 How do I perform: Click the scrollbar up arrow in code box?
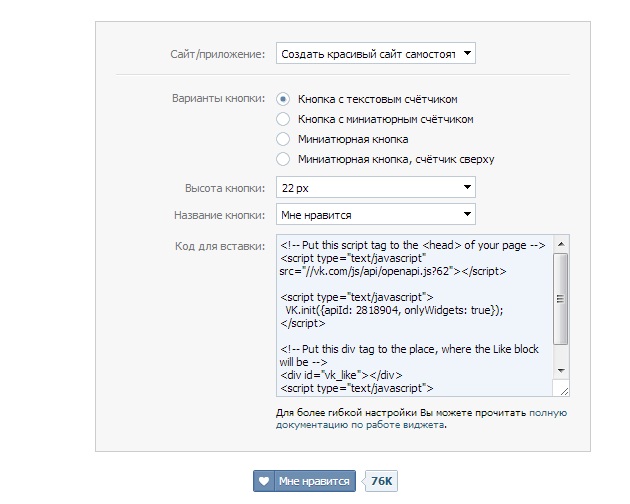(562, 244)
